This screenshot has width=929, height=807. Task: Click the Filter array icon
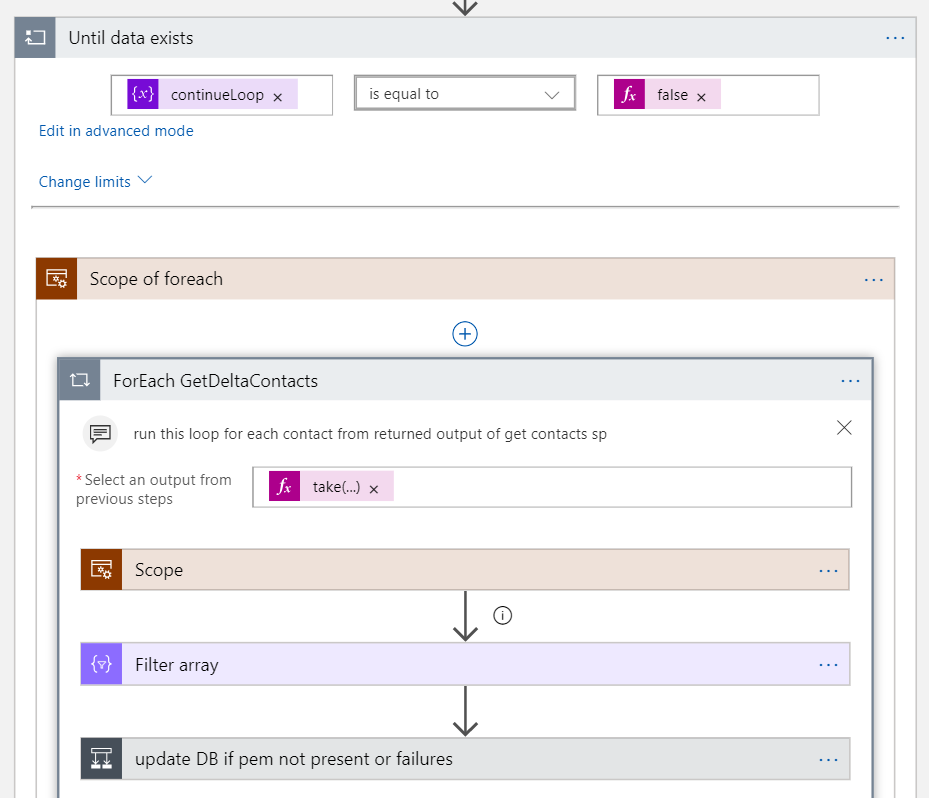tap(101, 665)
